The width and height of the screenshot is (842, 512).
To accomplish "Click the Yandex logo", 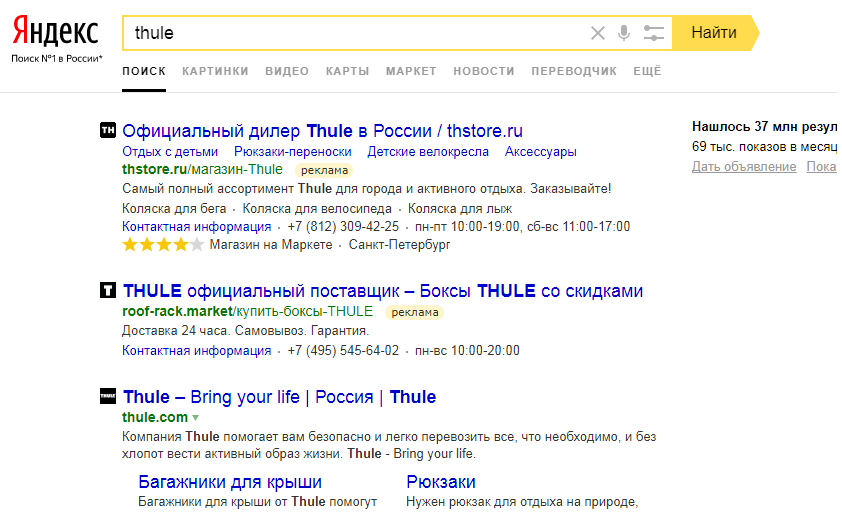I will pyautogui.click(x=56, y=33).
